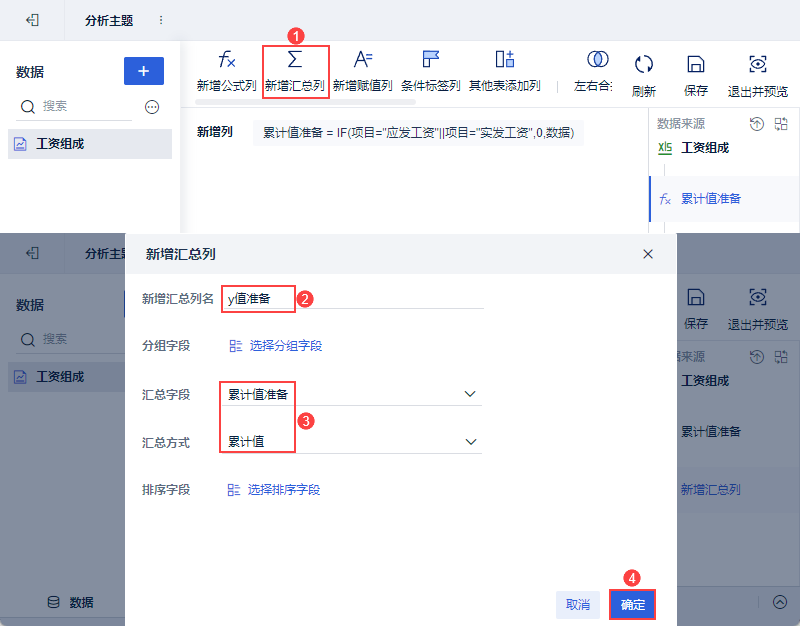The width and height of the screenshot is (800, 626).
Task: Click the 保存 save icon in top toolbar
Action: tap(696, 64)
